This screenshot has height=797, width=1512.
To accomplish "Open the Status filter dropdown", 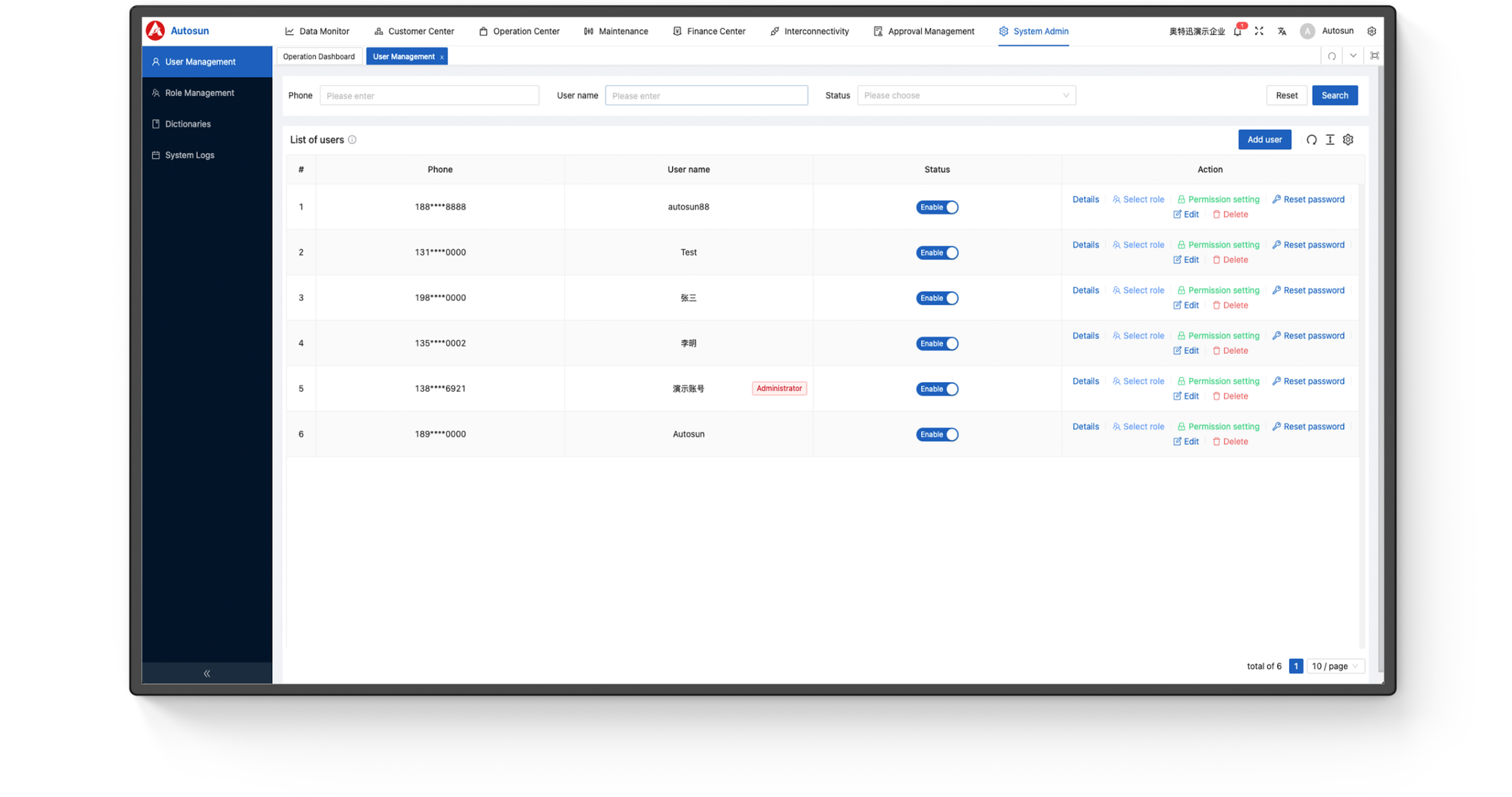I will coord(966,96).
